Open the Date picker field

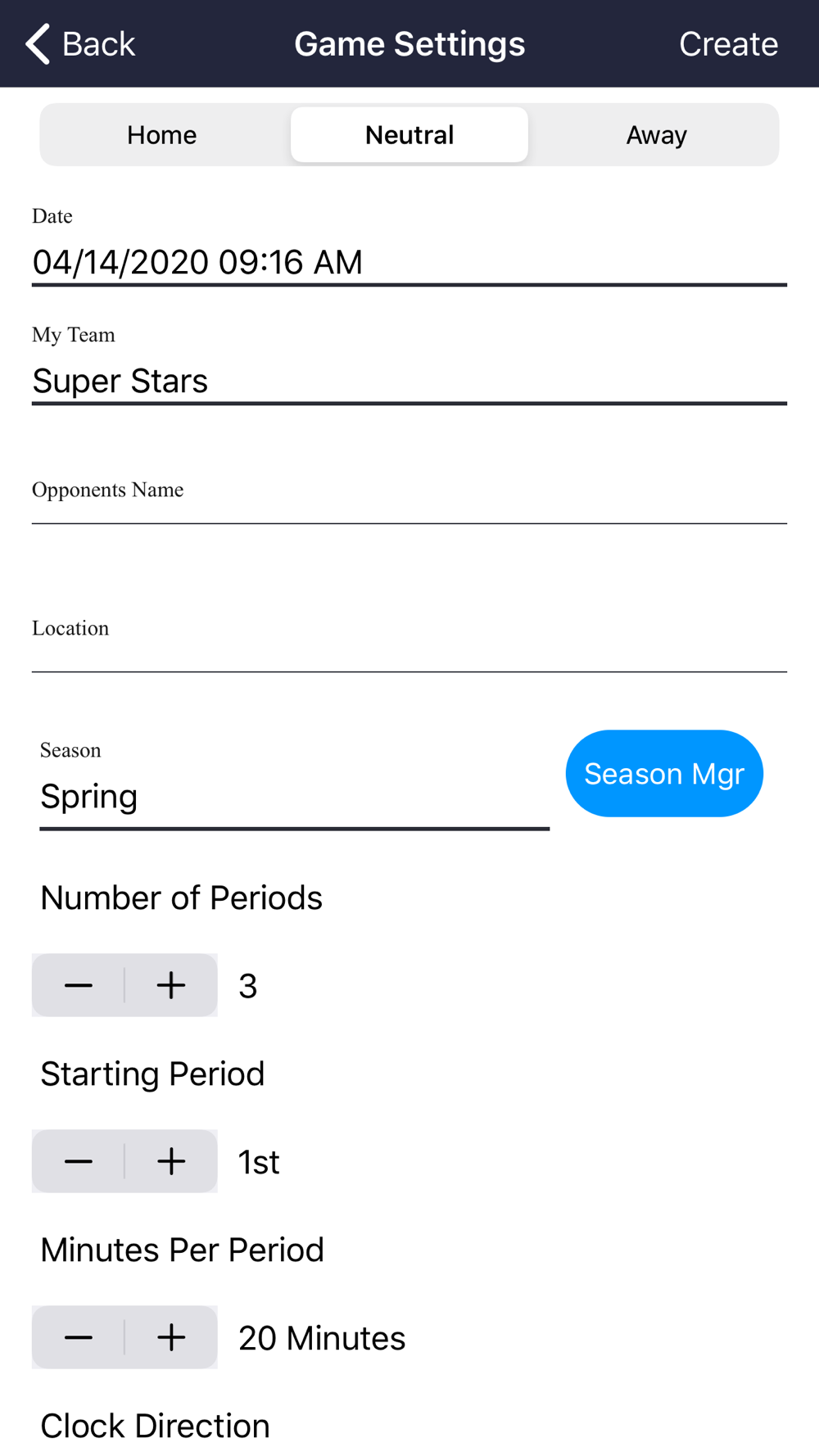point(409,262)
